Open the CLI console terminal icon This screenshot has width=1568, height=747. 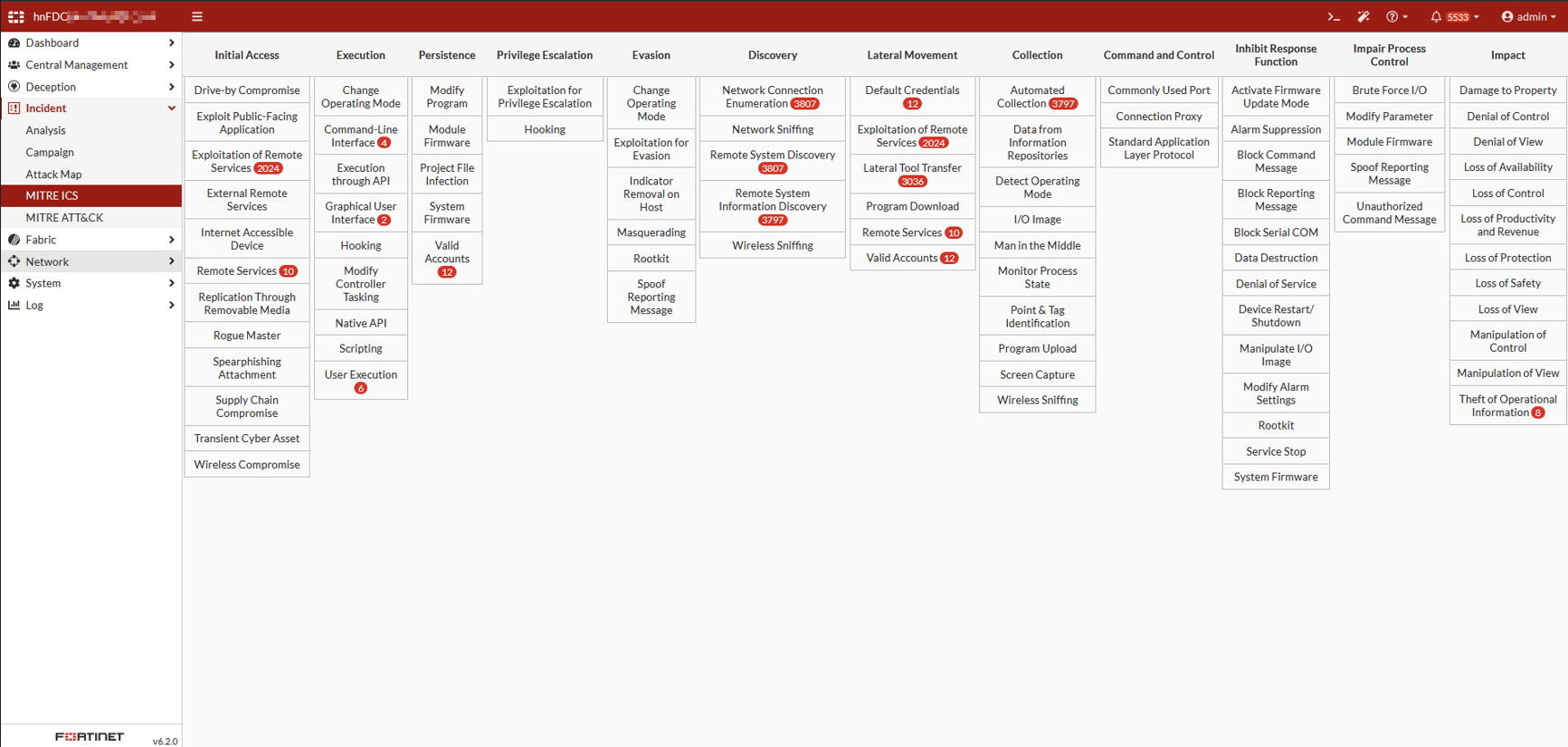[1334, 16]
